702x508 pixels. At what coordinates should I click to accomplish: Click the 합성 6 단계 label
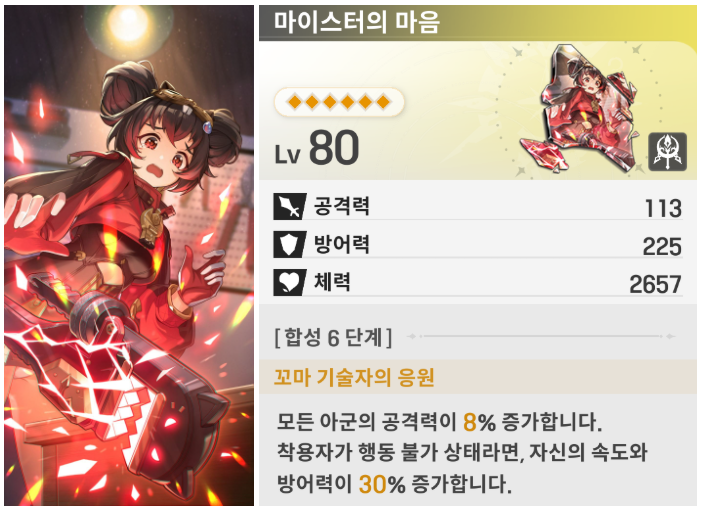tap(333, 337)
